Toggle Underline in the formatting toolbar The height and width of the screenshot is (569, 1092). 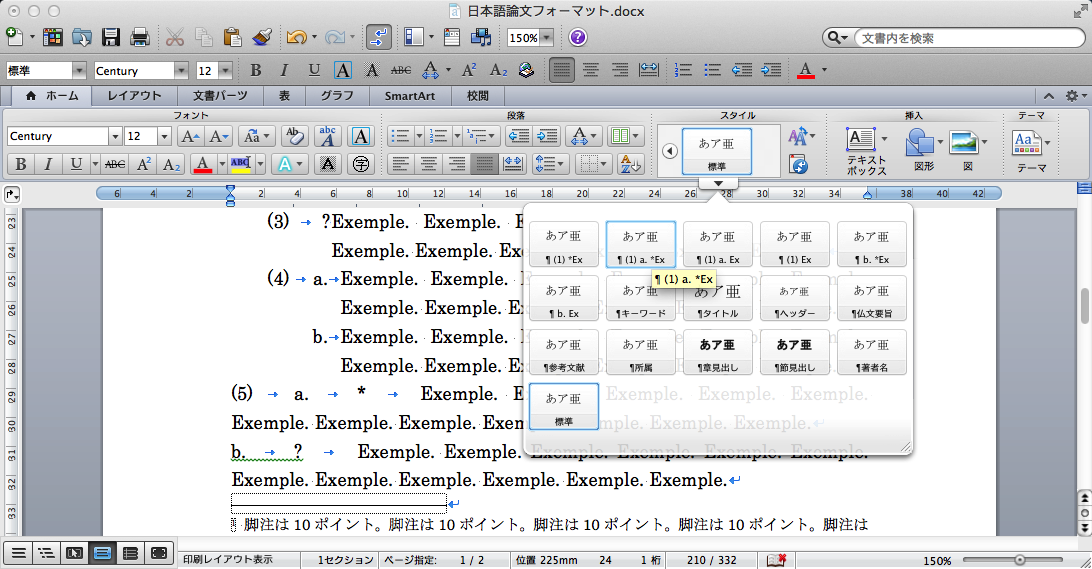tap(314, 70)
